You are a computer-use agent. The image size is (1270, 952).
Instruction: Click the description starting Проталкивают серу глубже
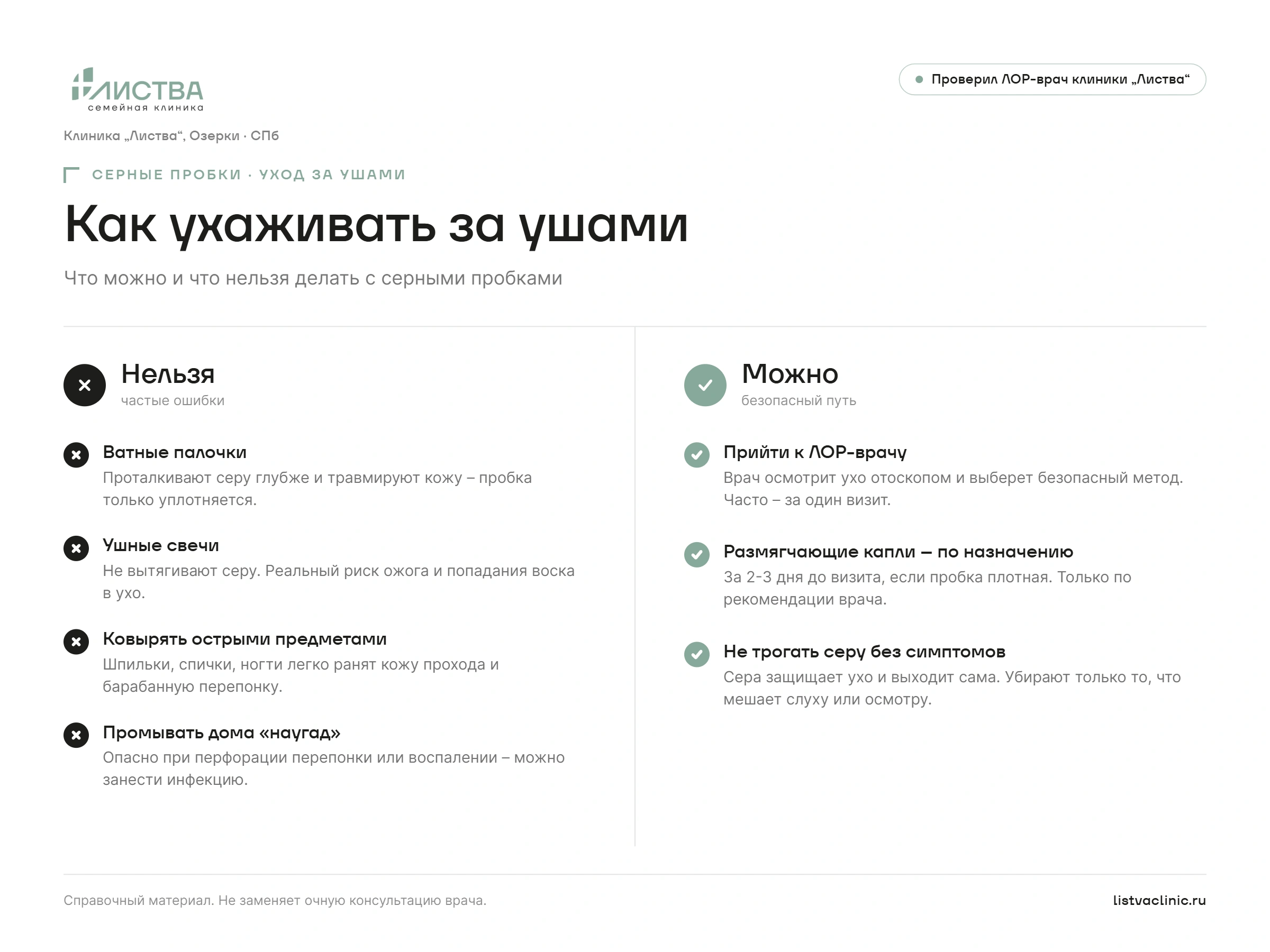317,489
